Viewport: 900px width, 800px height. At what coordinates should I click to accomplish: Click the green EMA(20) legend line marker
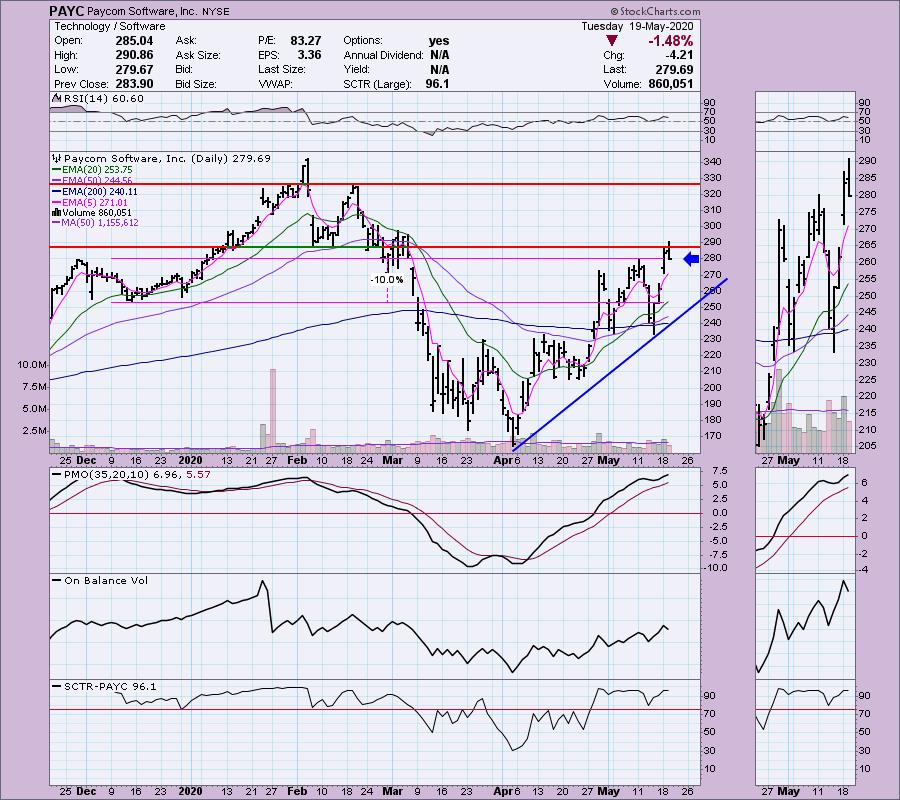click(x=56, y=170)
